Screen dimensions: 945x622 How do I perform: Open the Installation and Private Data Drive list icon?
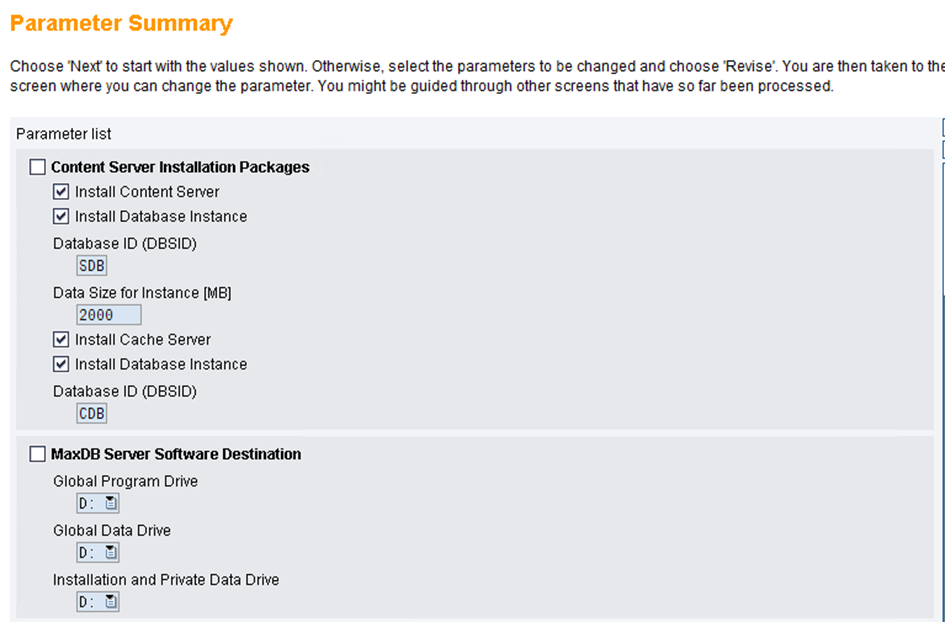[x=110, y=602]
